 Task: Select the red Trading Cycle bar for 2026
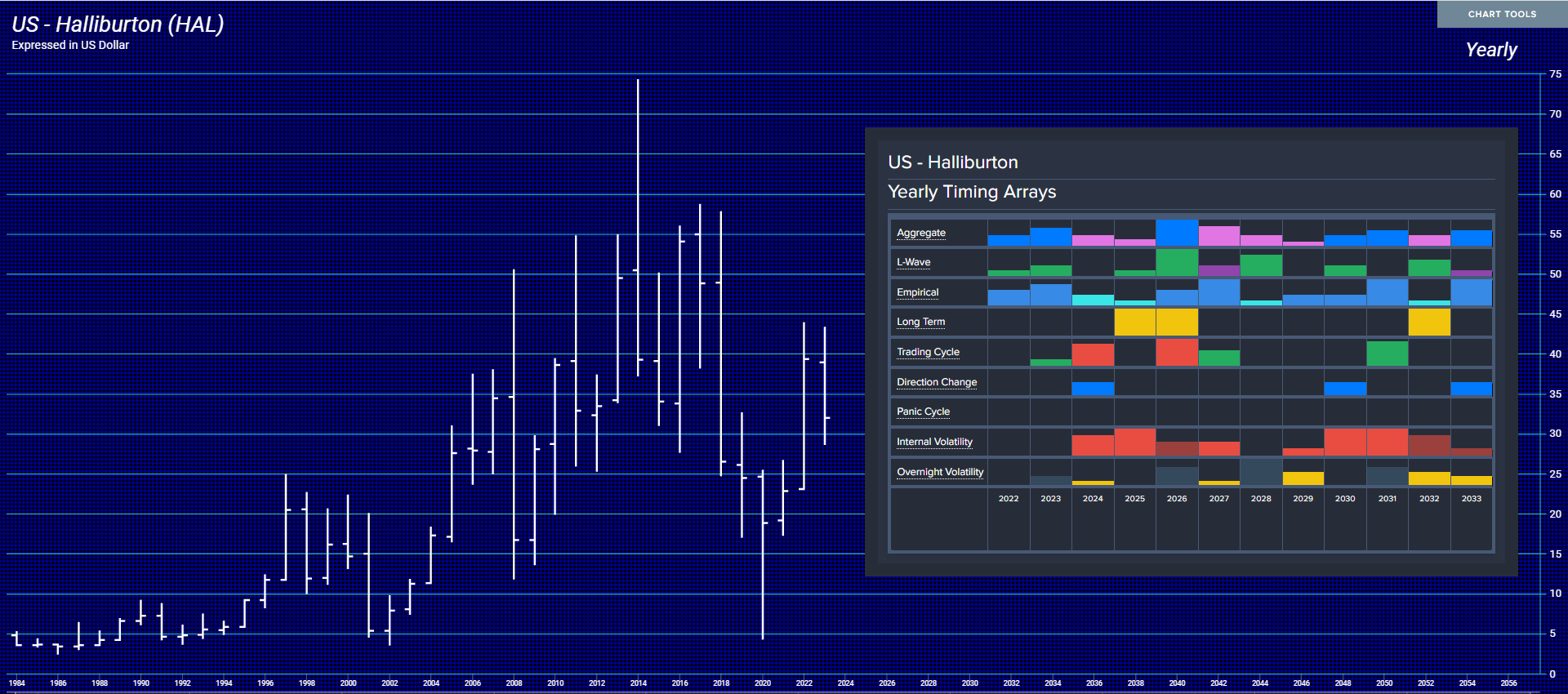click(1177, 352)
